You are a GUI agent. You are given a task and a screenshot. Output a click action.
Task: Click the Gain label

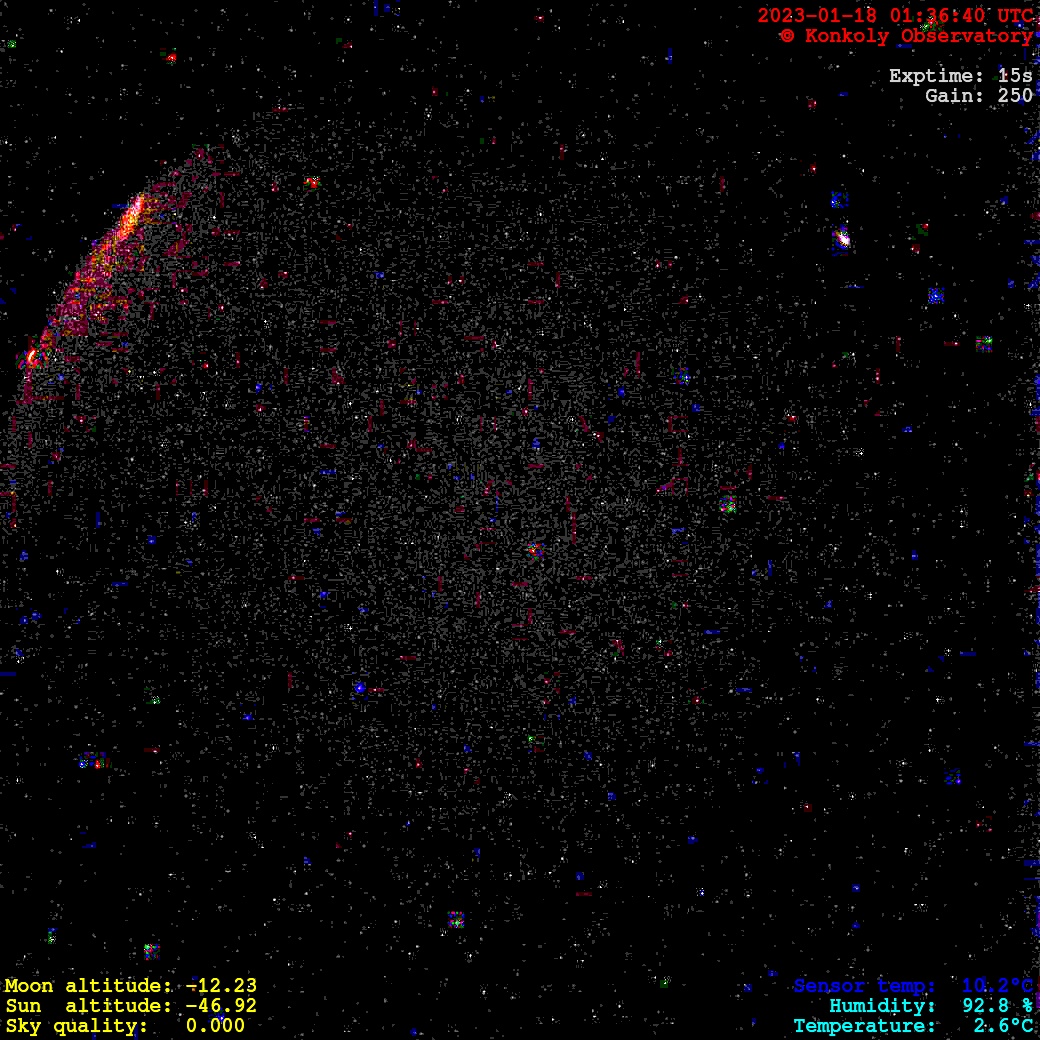pyautogui.click(x=954, y=96)
